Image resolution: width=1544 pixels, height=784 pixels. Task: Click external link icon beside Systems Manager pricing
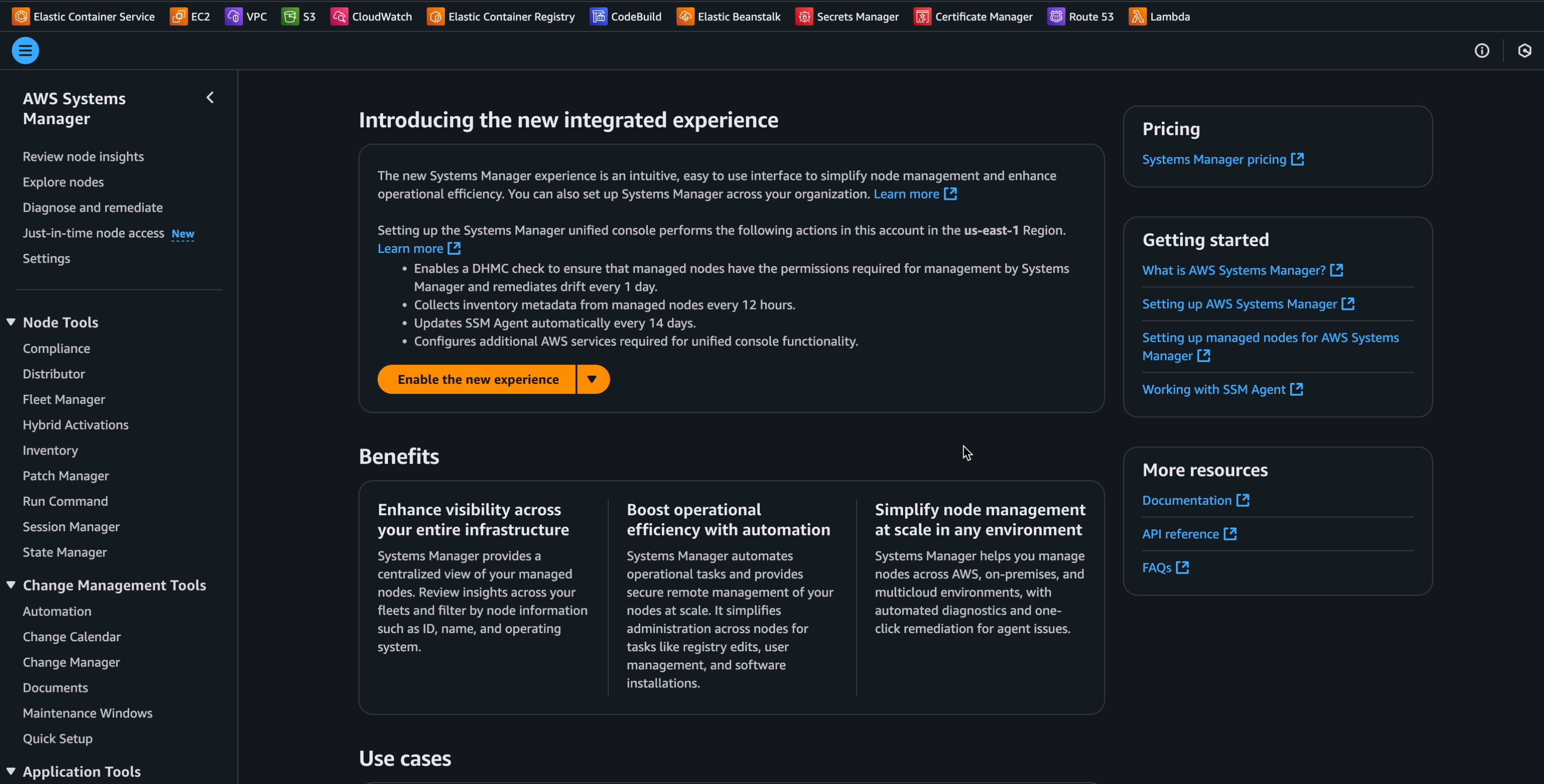pos(1298,159)
